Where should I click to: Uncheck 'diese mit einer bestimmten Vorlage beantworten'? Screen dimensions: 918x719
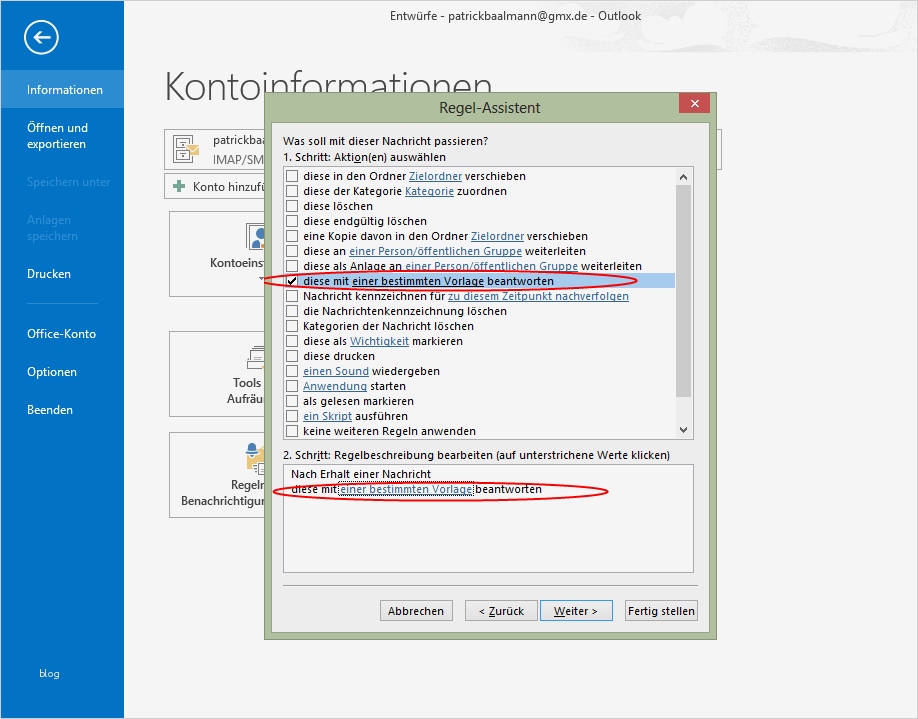tap(290, 281)
